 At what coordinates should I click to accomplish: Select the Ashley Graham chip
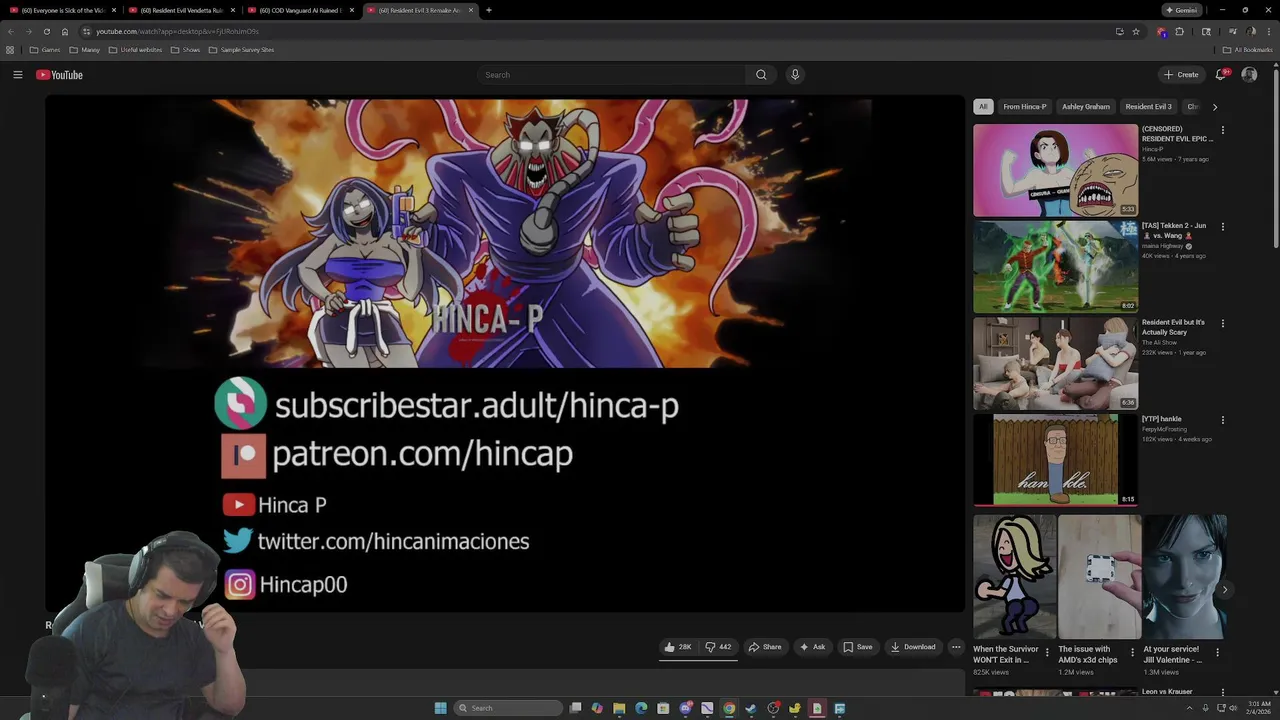tap(1086, 107)
